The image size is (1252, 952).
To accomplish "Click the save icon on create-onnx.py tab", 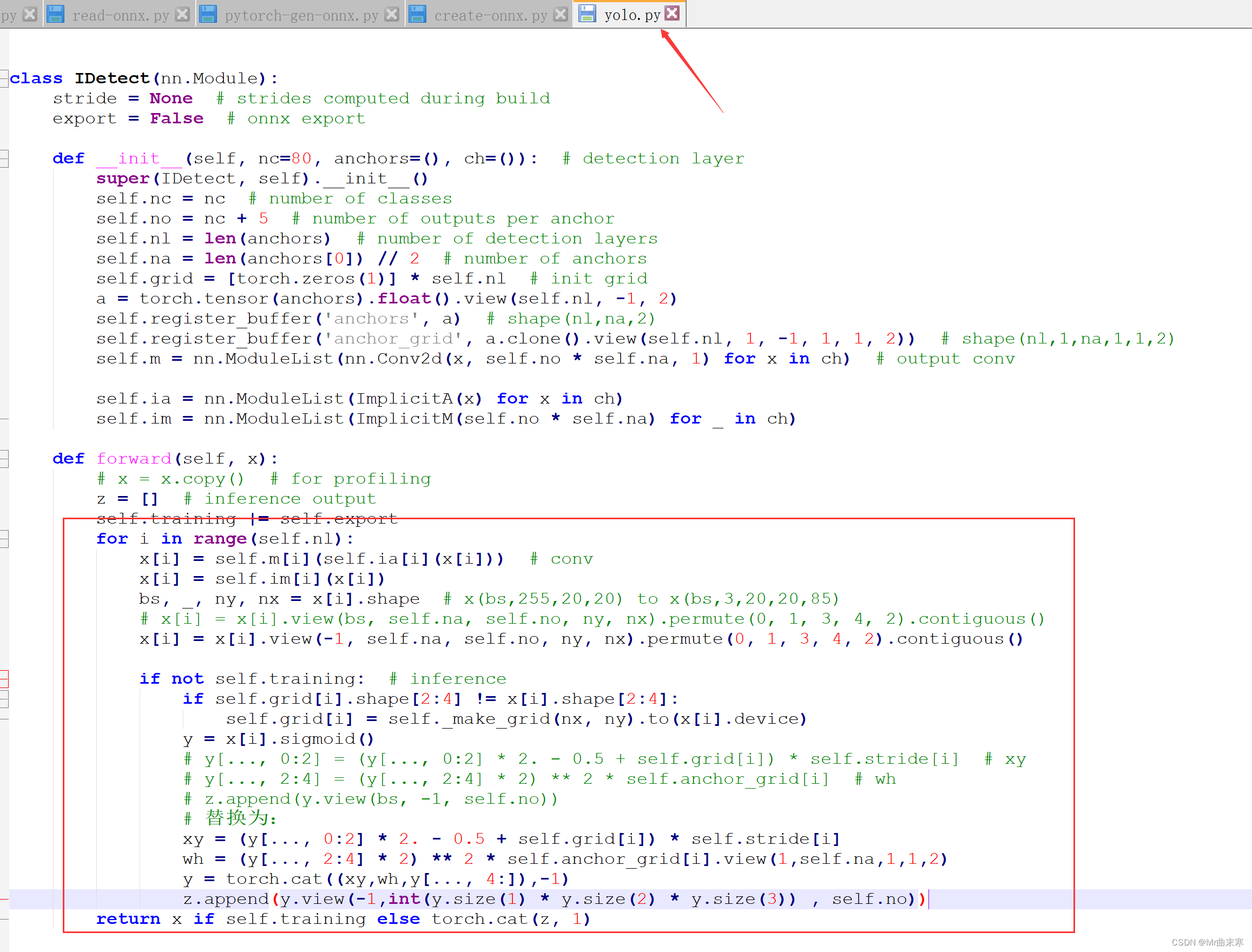I will [x=418, y=14].
